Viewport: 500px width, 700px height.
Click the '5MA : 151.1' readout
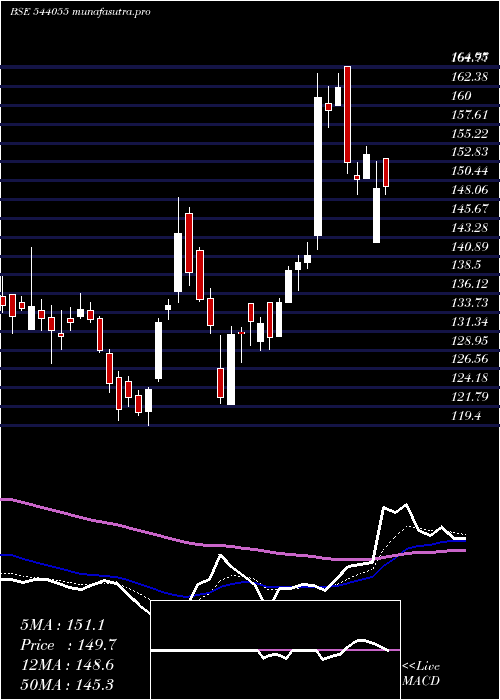coord(62,625)
